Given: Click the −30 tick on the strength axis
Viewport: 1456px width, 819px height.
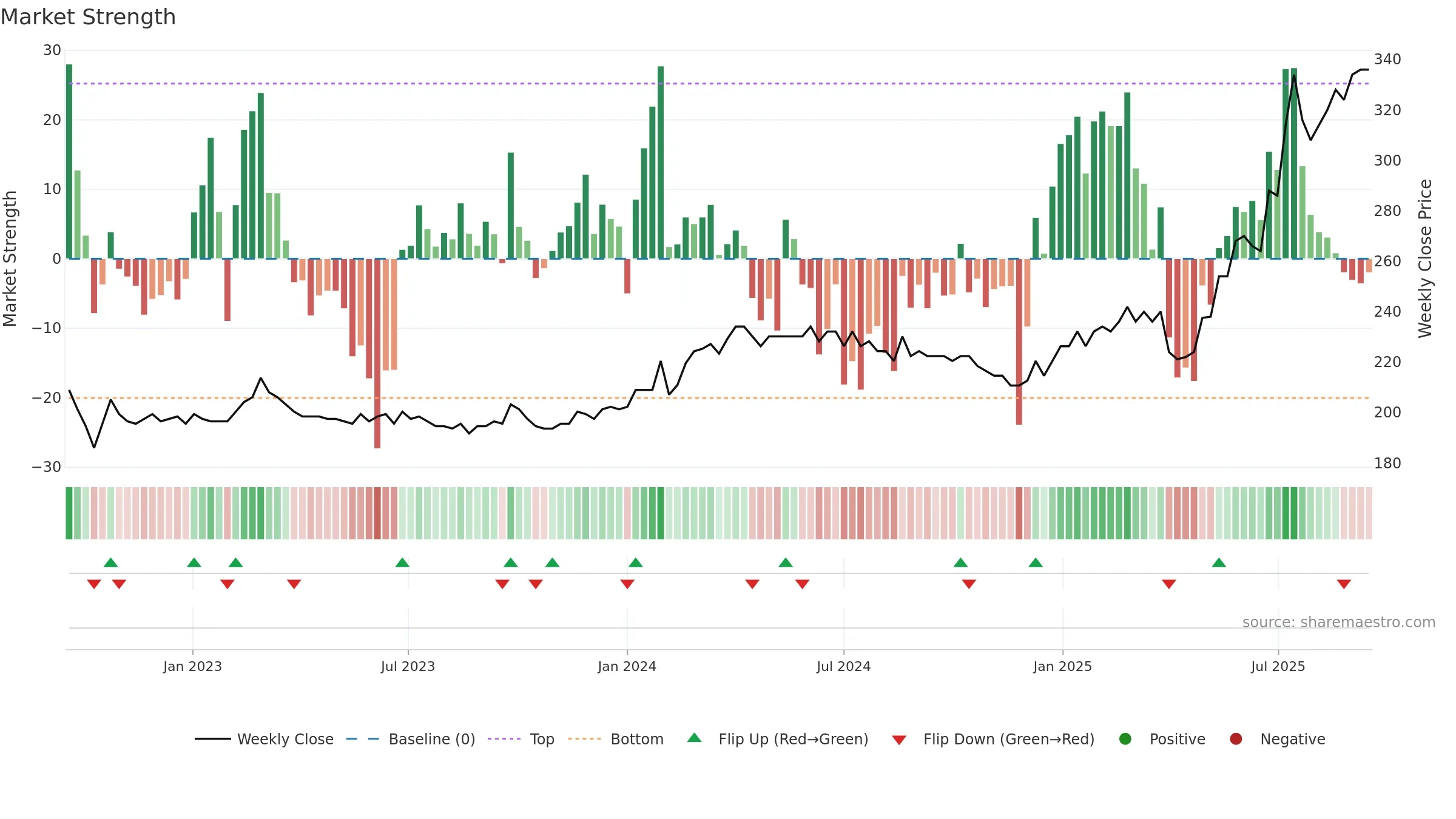Looking at the screenshot, I should tap(47, 467).
